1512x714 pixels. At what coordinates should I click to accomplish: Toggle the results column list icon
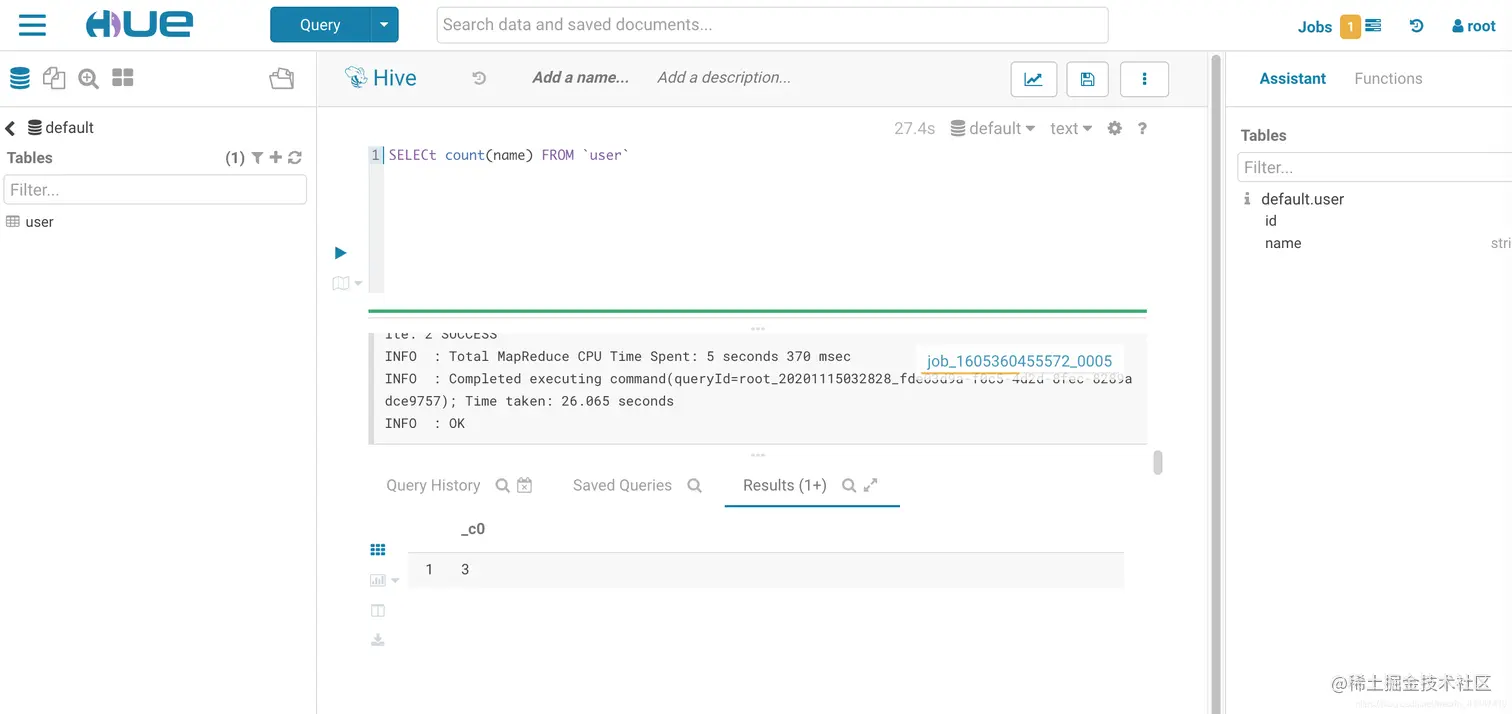pyautogui.click(x=378, y=610)
